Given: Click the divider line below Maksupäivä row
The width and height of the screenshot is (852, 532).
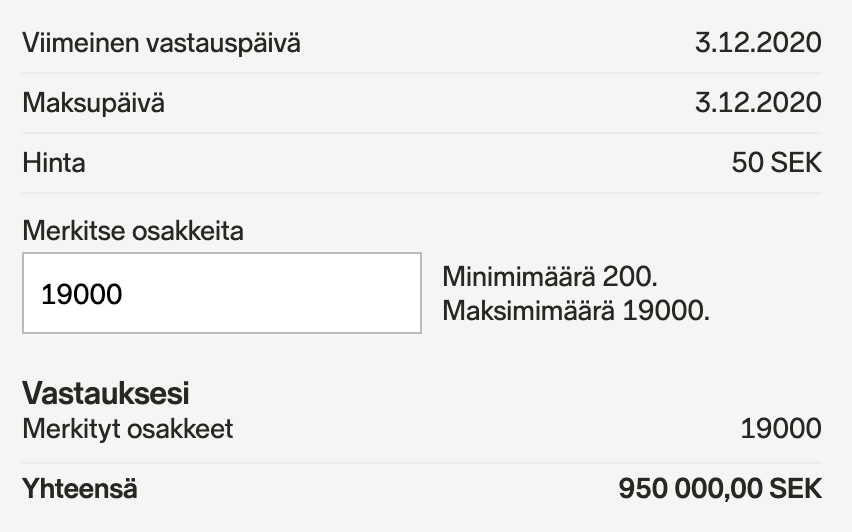Looking at the screenshot, I should pos(421,133).
